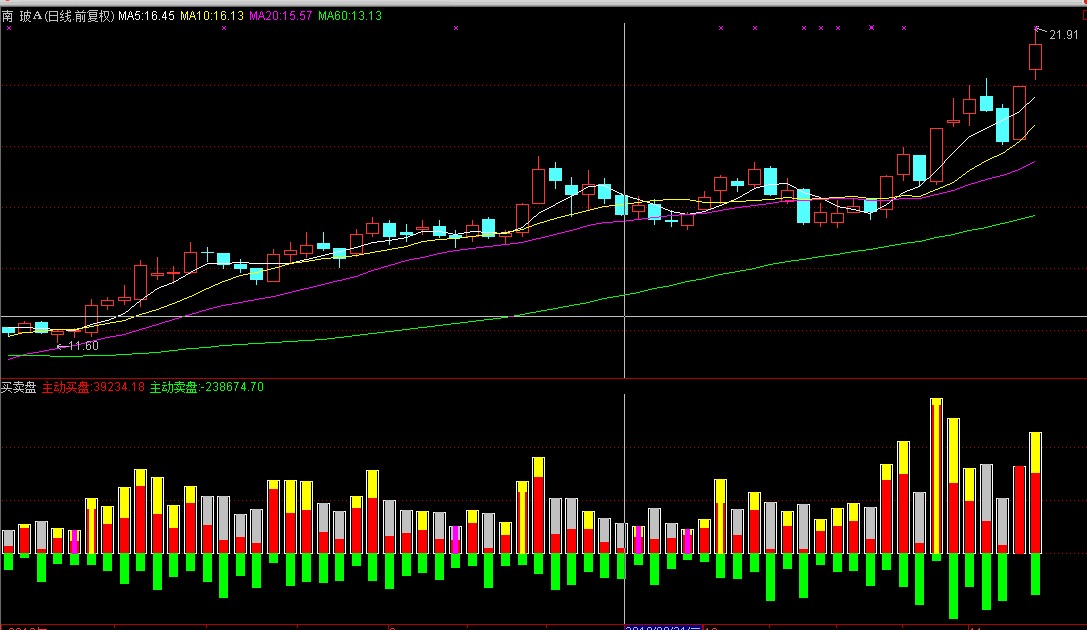The height and width of the screenshot is (630, 1087).
Task: Click the 买卖盘 sub-chart indicator name
Action: tap(19, 387)
